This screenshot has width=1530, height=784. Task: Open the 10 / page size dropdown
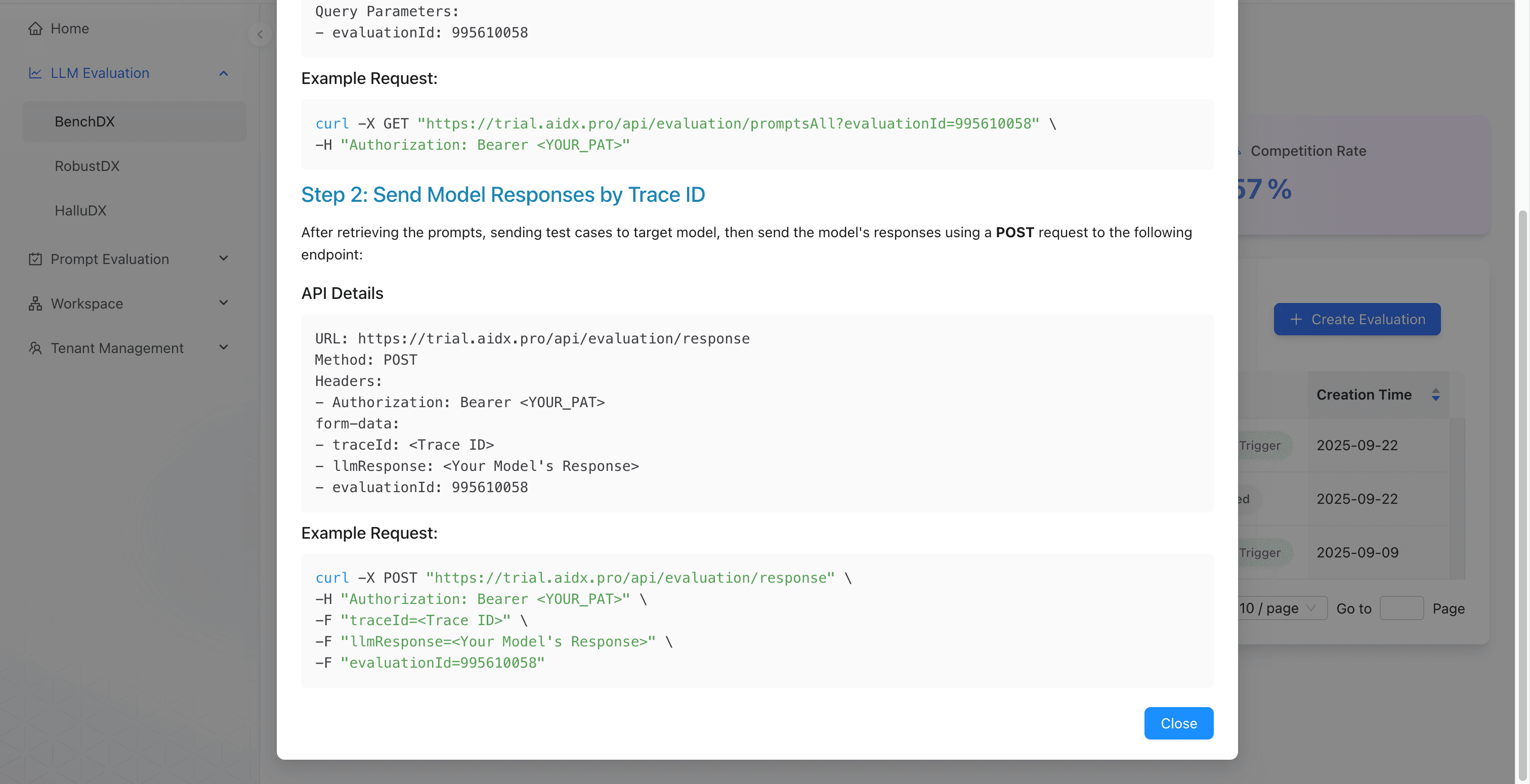point(1282,608)
